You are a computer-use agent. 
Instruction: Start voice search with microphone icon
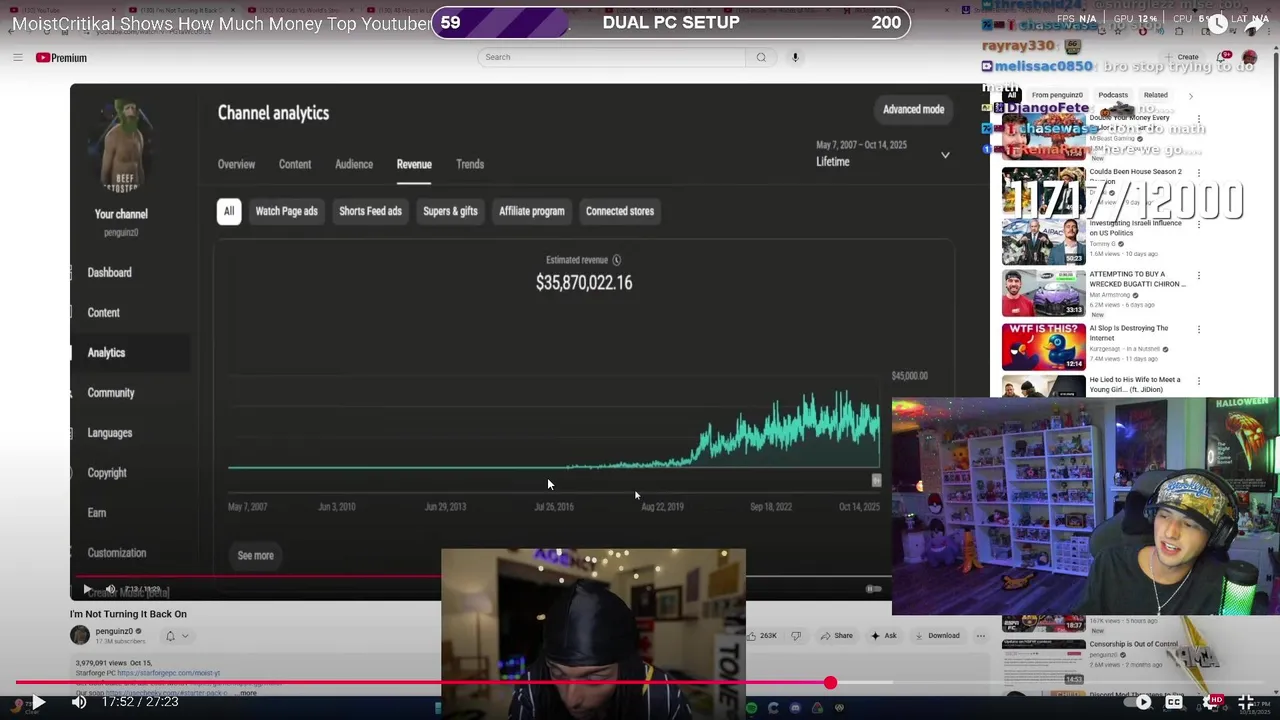pos(795,57)
